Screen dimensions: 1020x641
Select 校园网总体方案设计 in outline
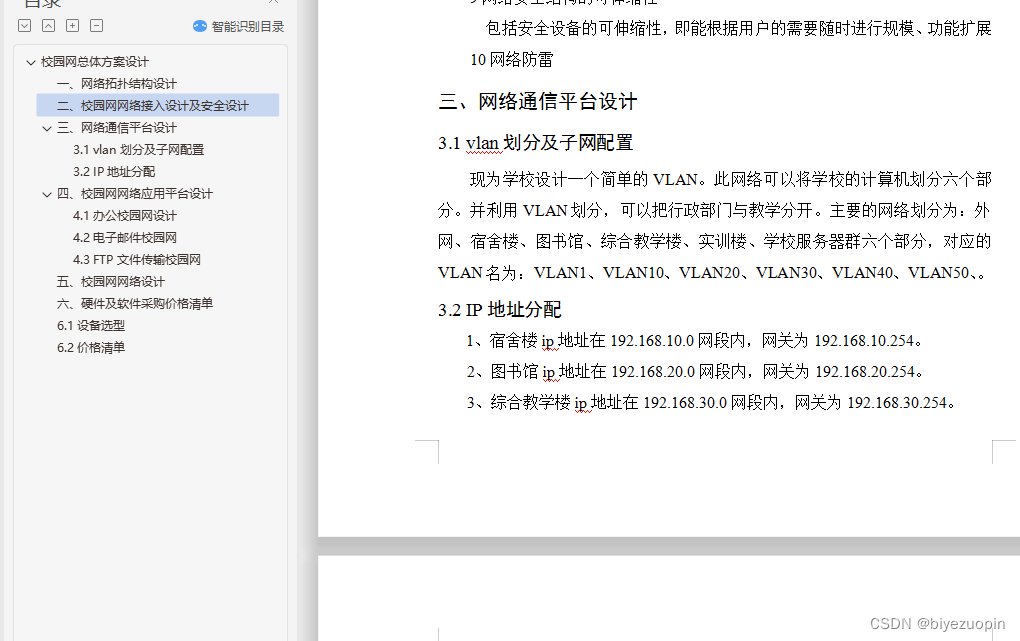pos(95,62)
